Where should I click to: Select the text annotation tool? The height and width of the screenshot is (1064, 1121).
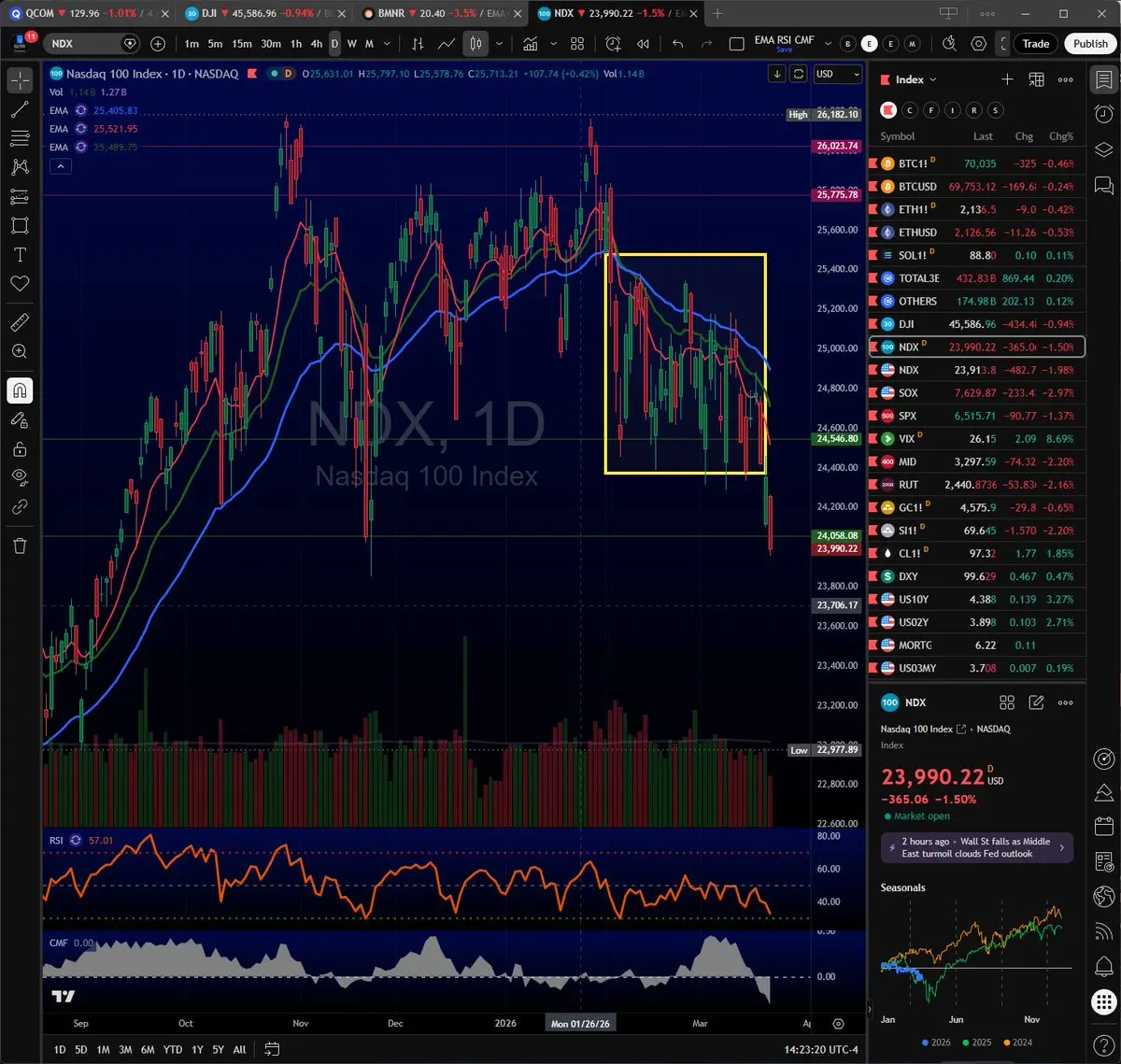coord(20,254)
